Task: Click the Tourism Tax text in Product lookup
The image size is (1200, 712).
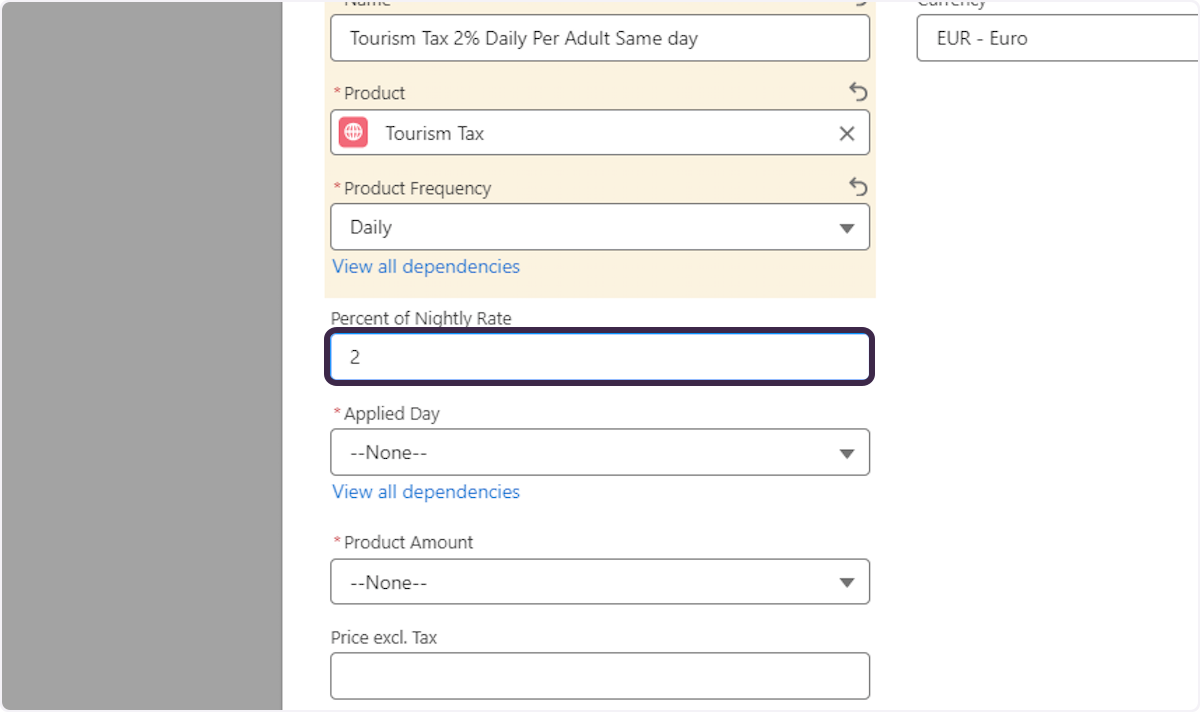Action: tap(435, 133)
